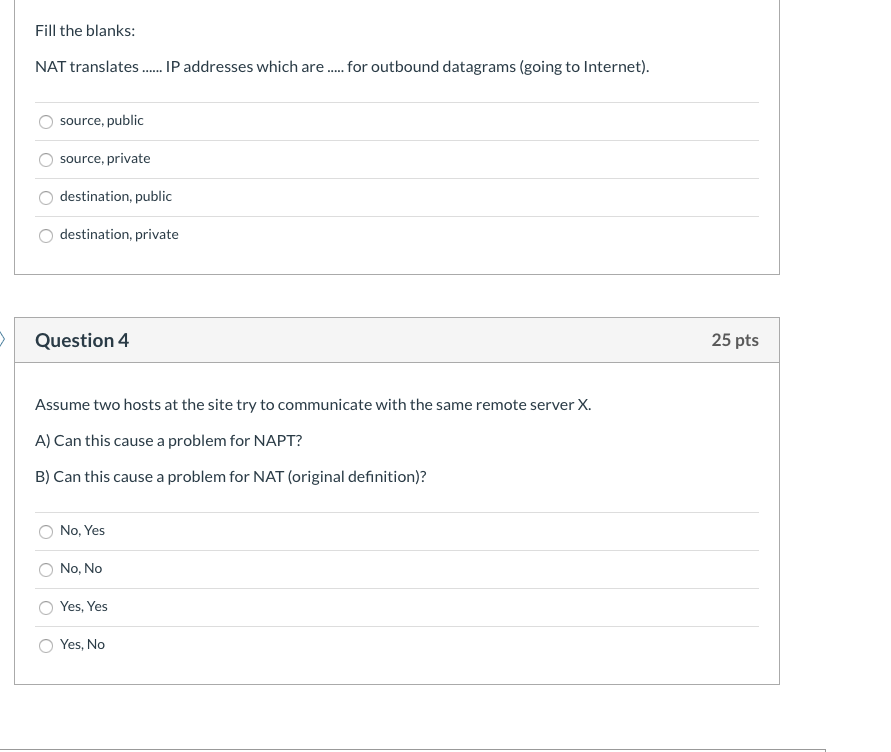Select the "source, public" radio button
This screenshot has height=752, width=891.
coord(46,122)
